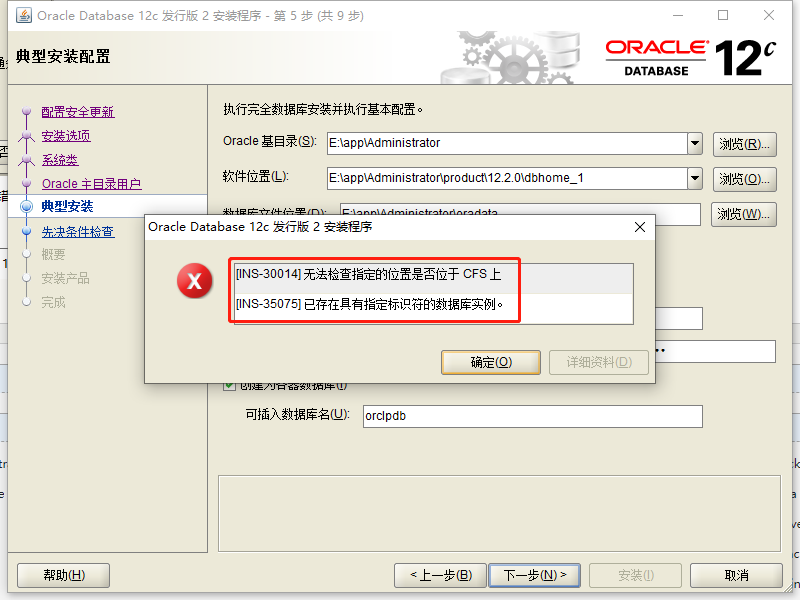Select the 典型安装 step in sidebar

click(x=67, y=206)
